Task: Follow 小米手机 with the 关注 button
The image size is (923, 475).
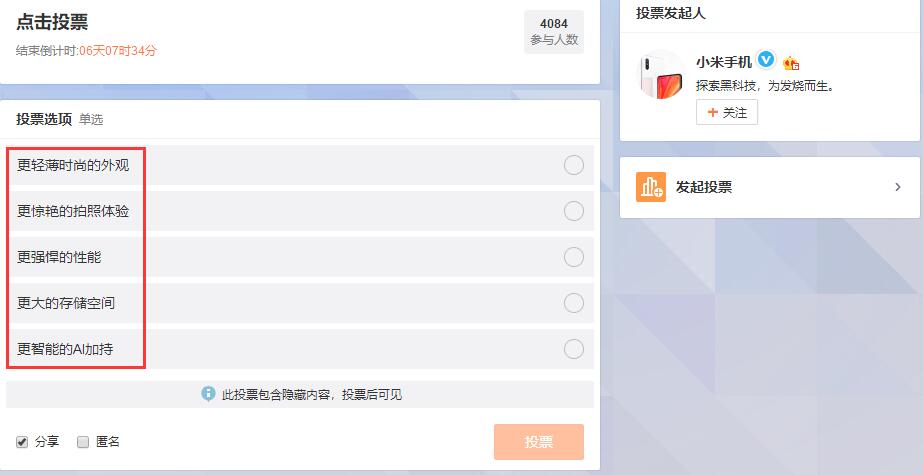Action: click(x=726, y=112)
